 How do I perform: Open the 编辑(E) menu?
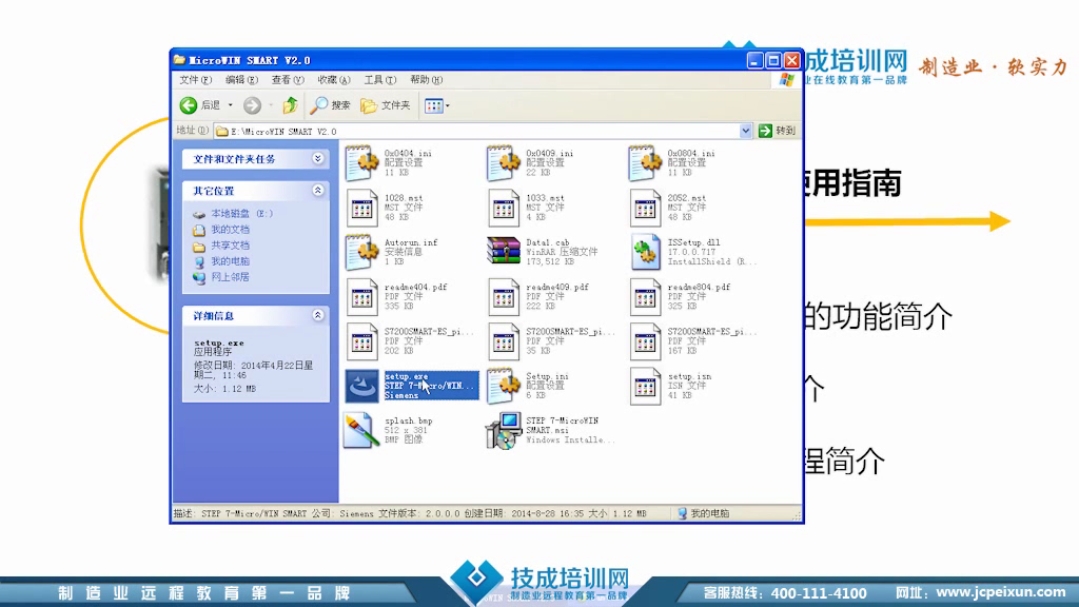[242, 80]
